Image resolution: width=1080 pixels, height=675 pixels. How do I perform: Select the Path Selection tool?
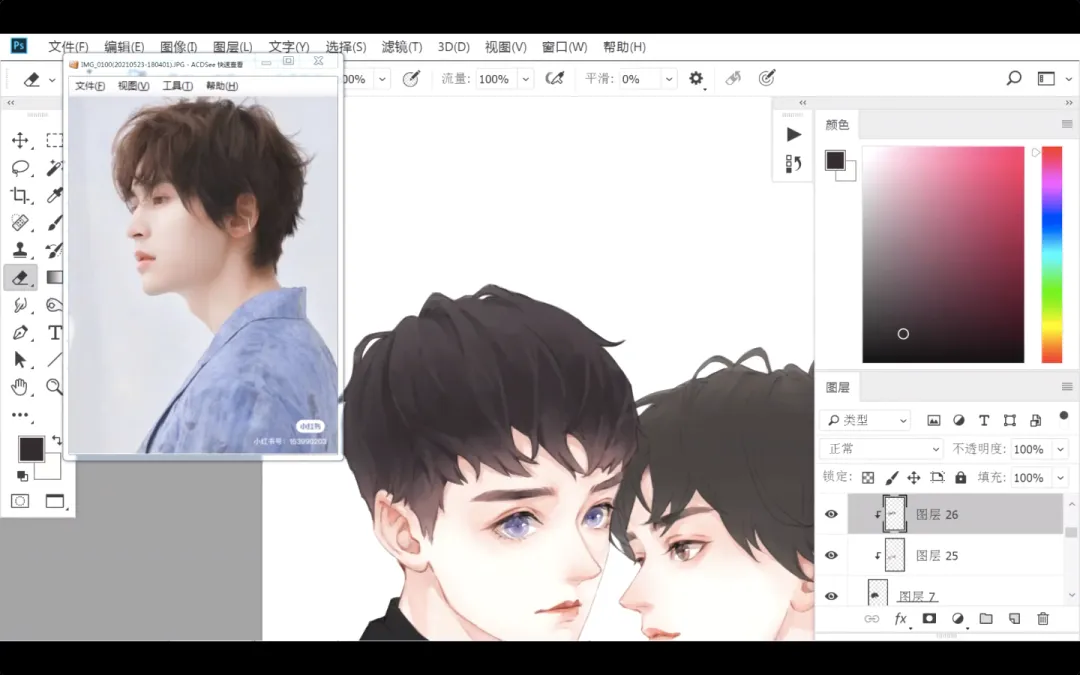20,360
